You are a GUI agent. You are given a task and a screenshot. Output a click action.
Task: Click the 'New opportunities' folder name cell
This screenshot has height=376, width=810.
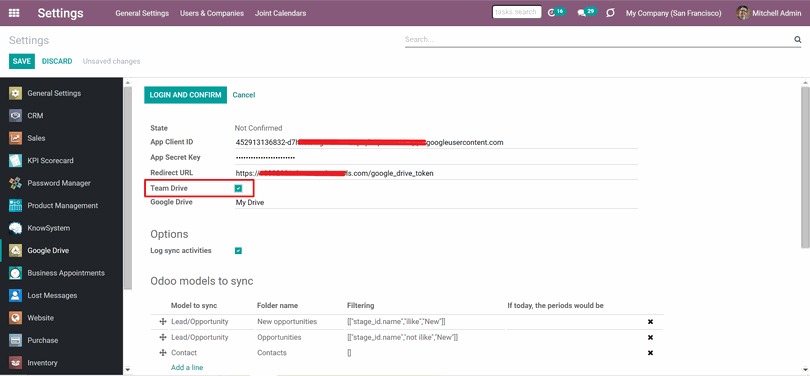point(287,322)
